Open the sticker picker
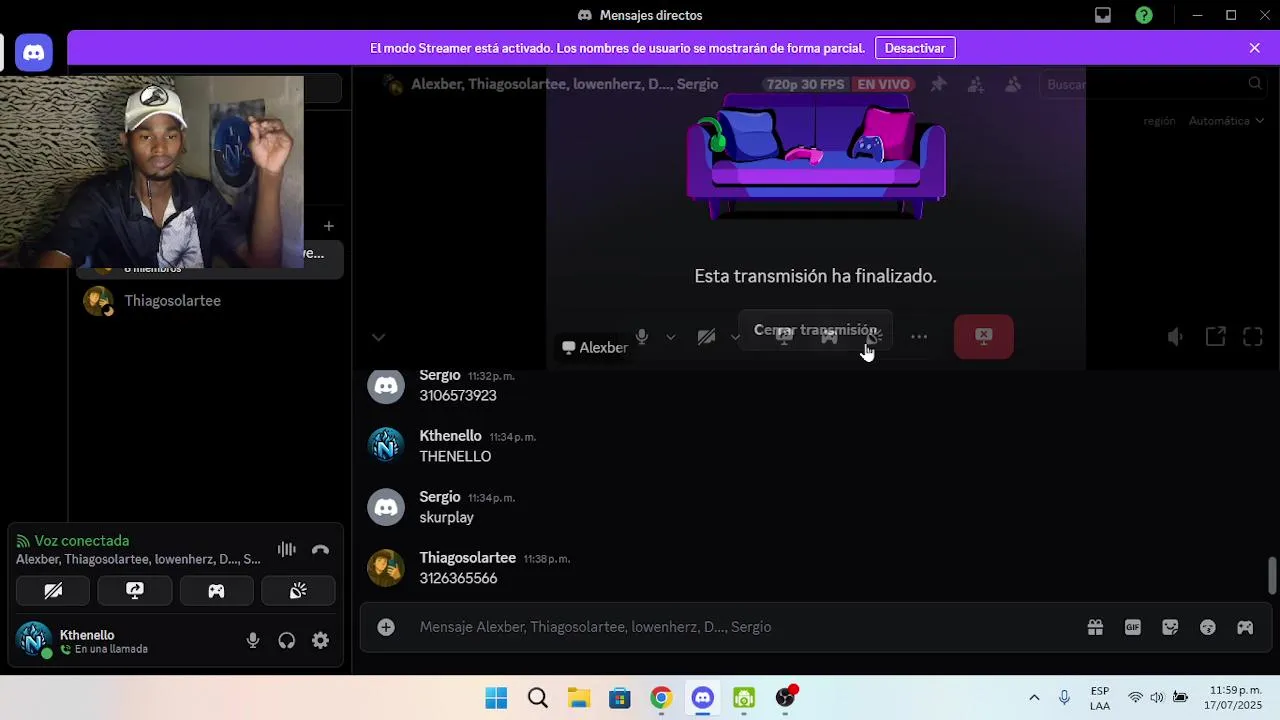Screen dimensions: 1280x720 (x=1170, y=627)
